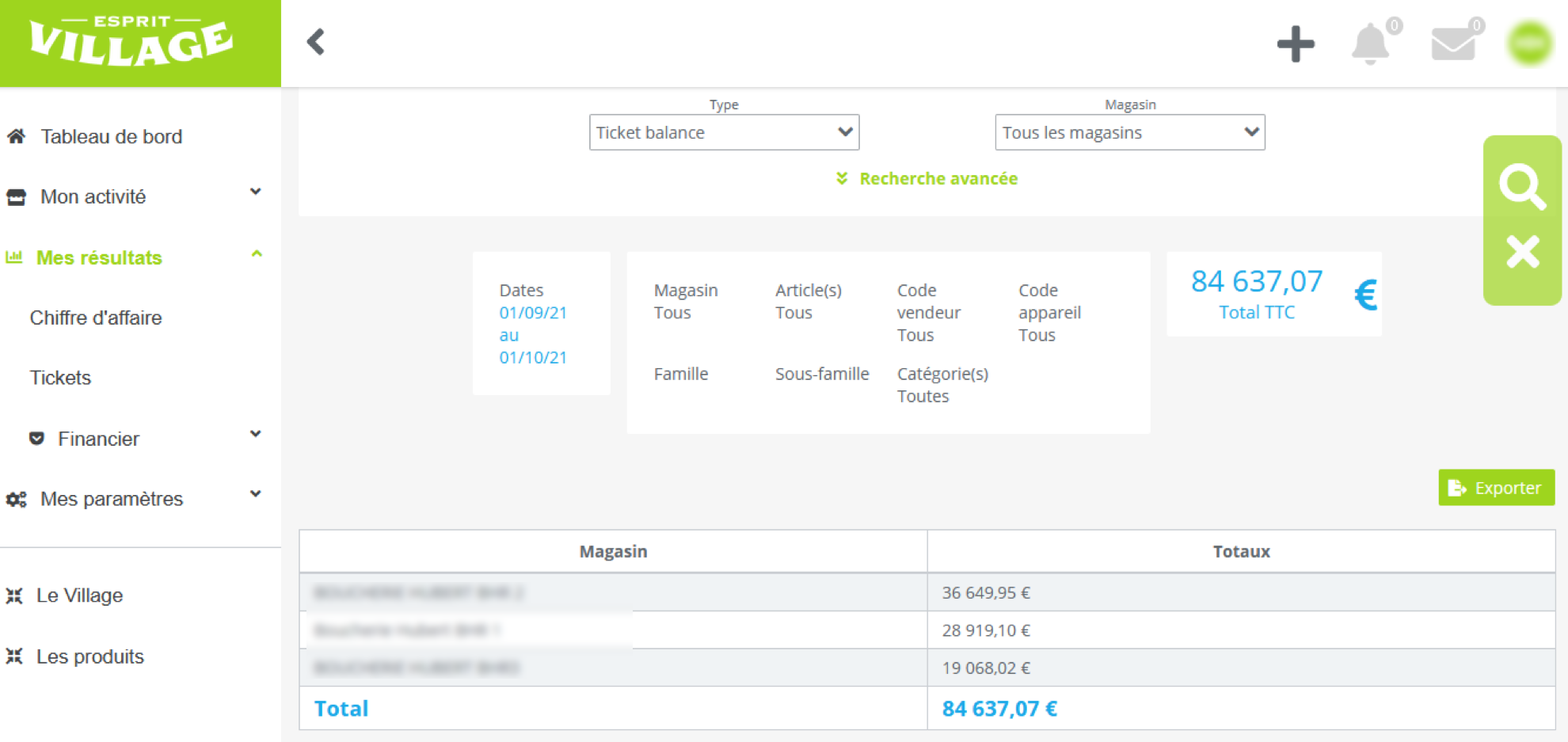The height and width of the screenshot is (742, 1568).
Task: Open the notifications bell
Action: 1370,44
